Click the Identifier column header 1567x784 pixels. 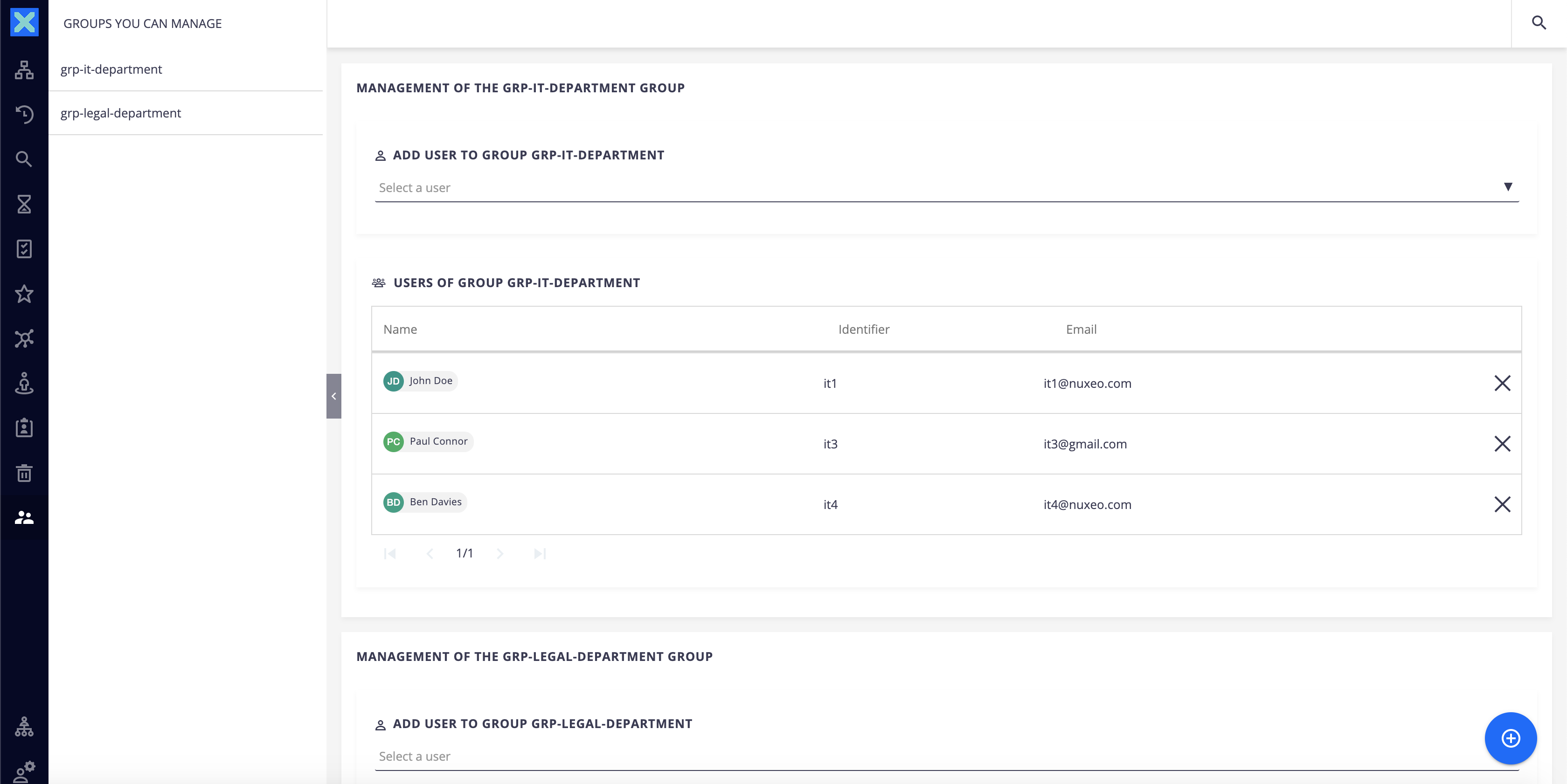(864, 330)
